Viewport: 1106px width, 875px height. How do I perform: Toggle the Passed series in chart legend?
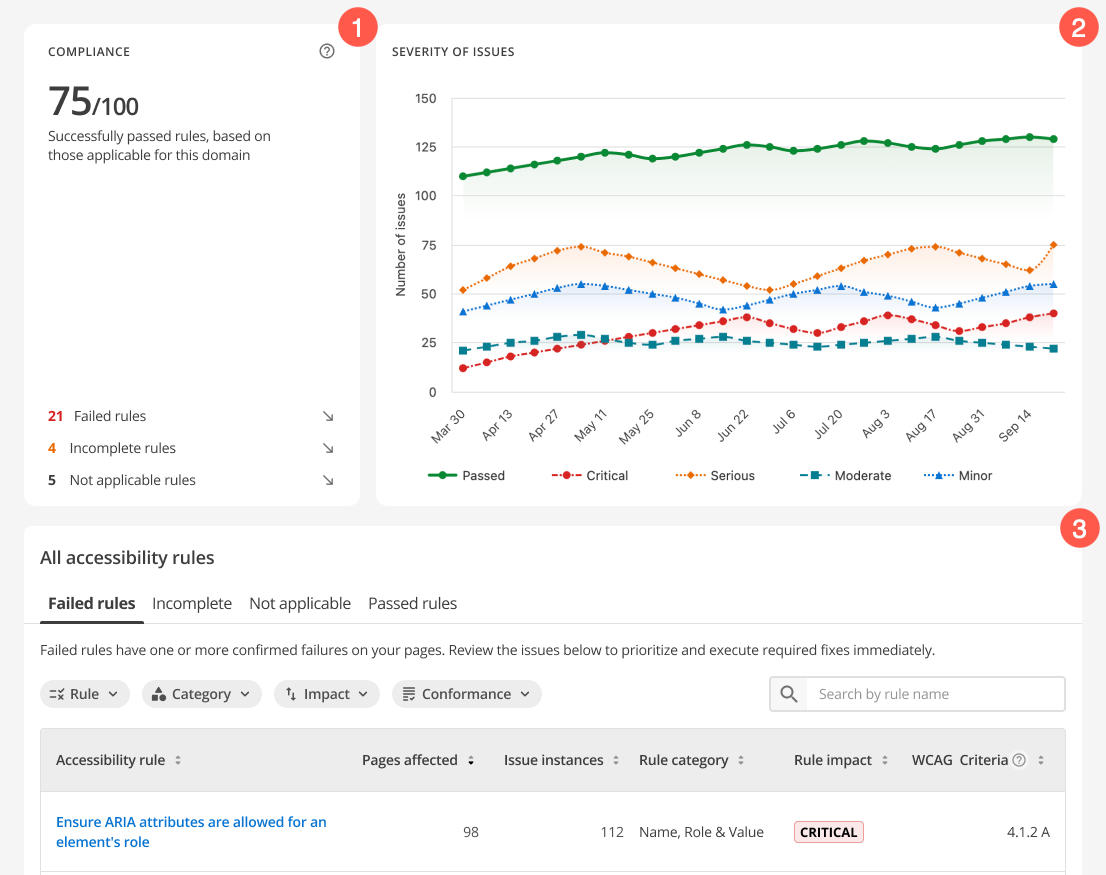[466, 476]
